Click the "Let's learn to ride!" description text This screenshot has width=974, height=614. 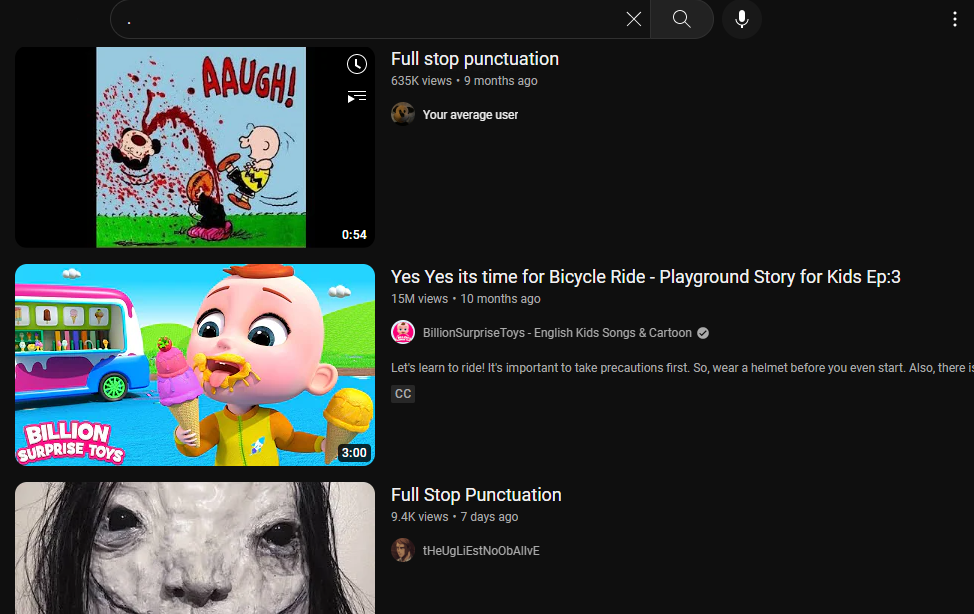[682, 368]
